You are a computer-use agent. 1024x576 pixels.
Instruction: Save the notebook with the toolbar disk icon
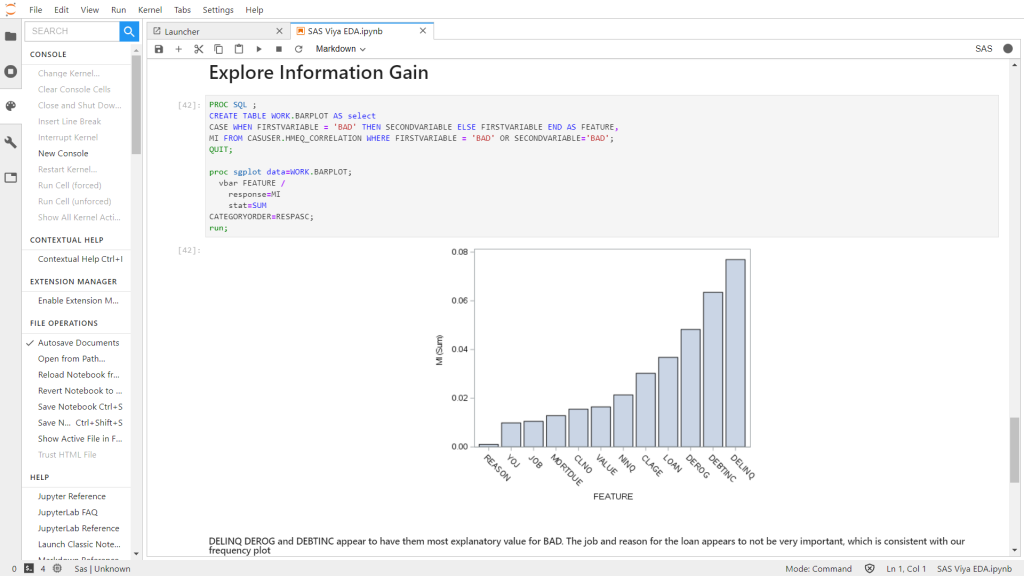coord(159,49)
